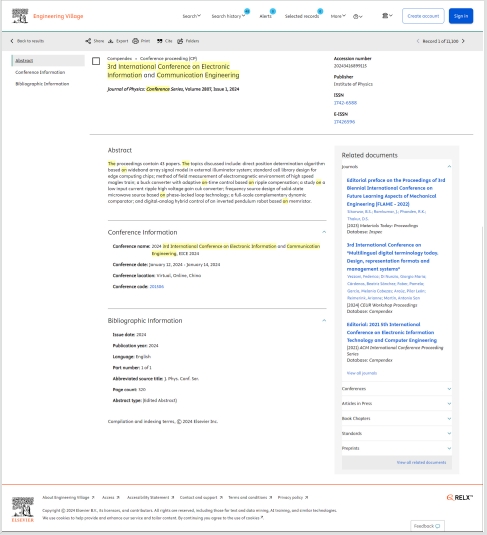
Task: Click the Print icon
Action: click(x=135, y=41)
